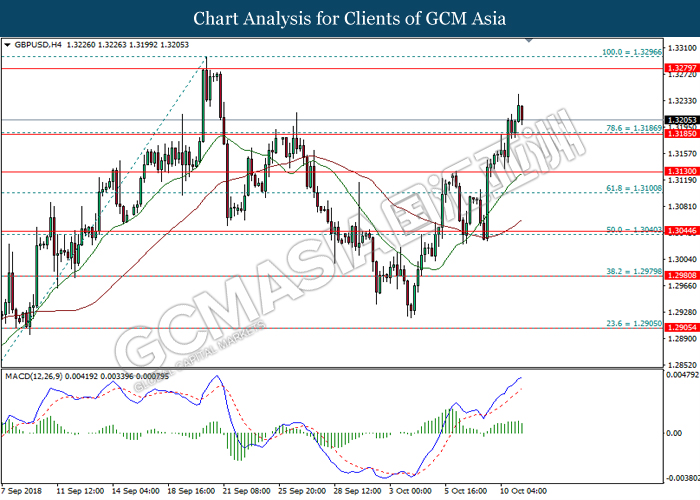Select the red 1.29054 price label
Viewport: 700px width, 500px height.
coord(682,328)
